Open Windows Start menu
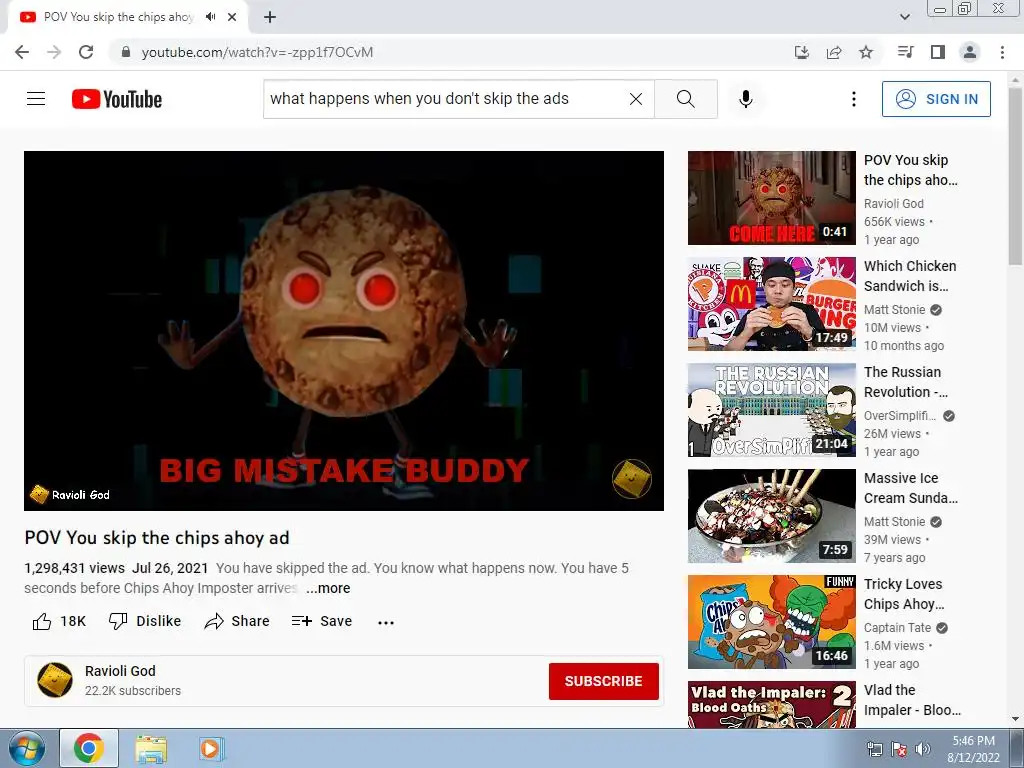 pyautogui.click(x=25, y=748)
